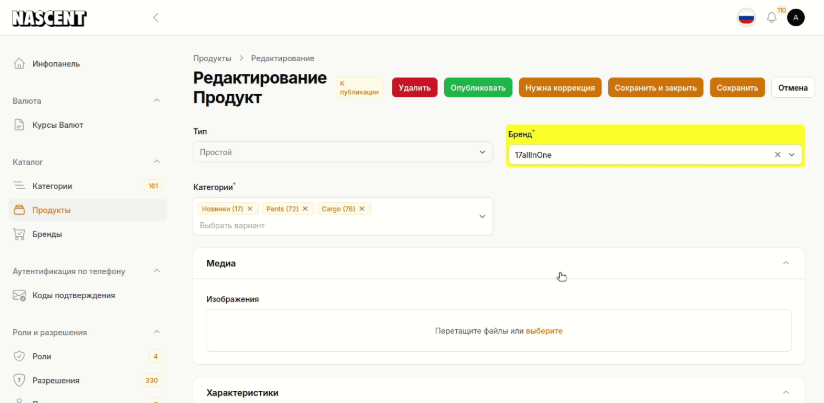Collapse the sidebar with the arrow icon
Viewport: 824px width, 403px height.
155,17
